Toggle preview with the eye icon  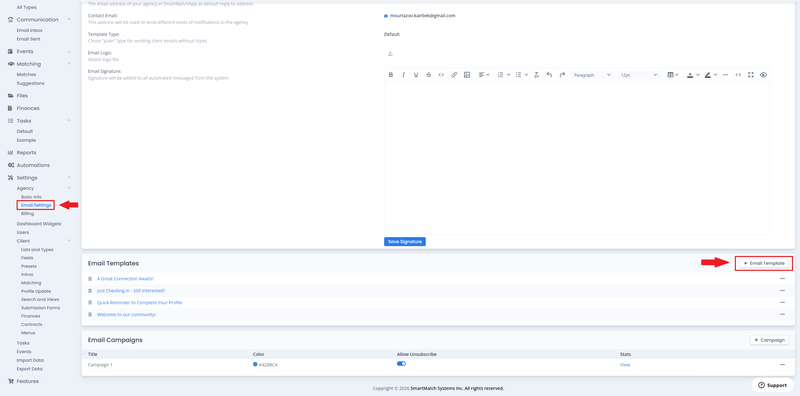[763, 75]
